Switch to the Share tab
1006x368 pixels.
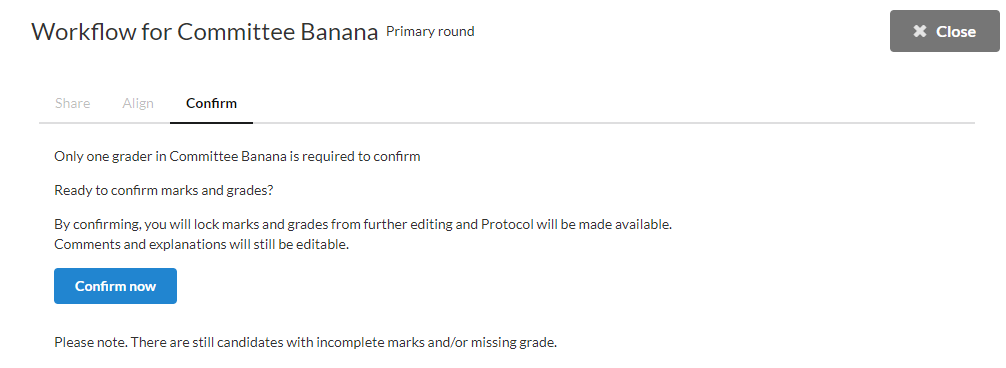72,103
